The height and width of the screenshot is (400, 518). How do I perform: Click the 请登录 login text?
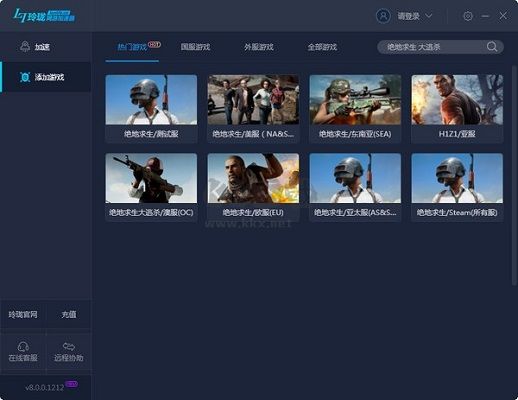click(408, 16)
